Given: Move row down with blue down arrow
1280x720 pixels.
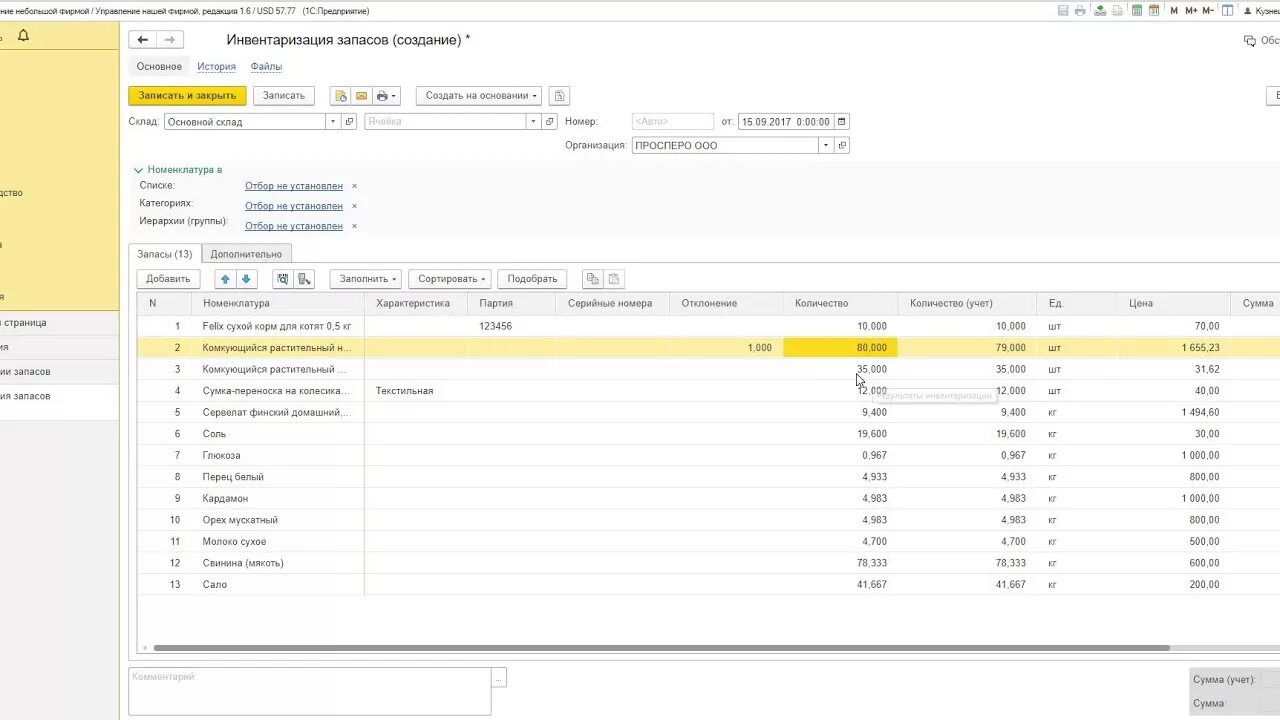Looking at the screenshot, I should click(246, 279).
